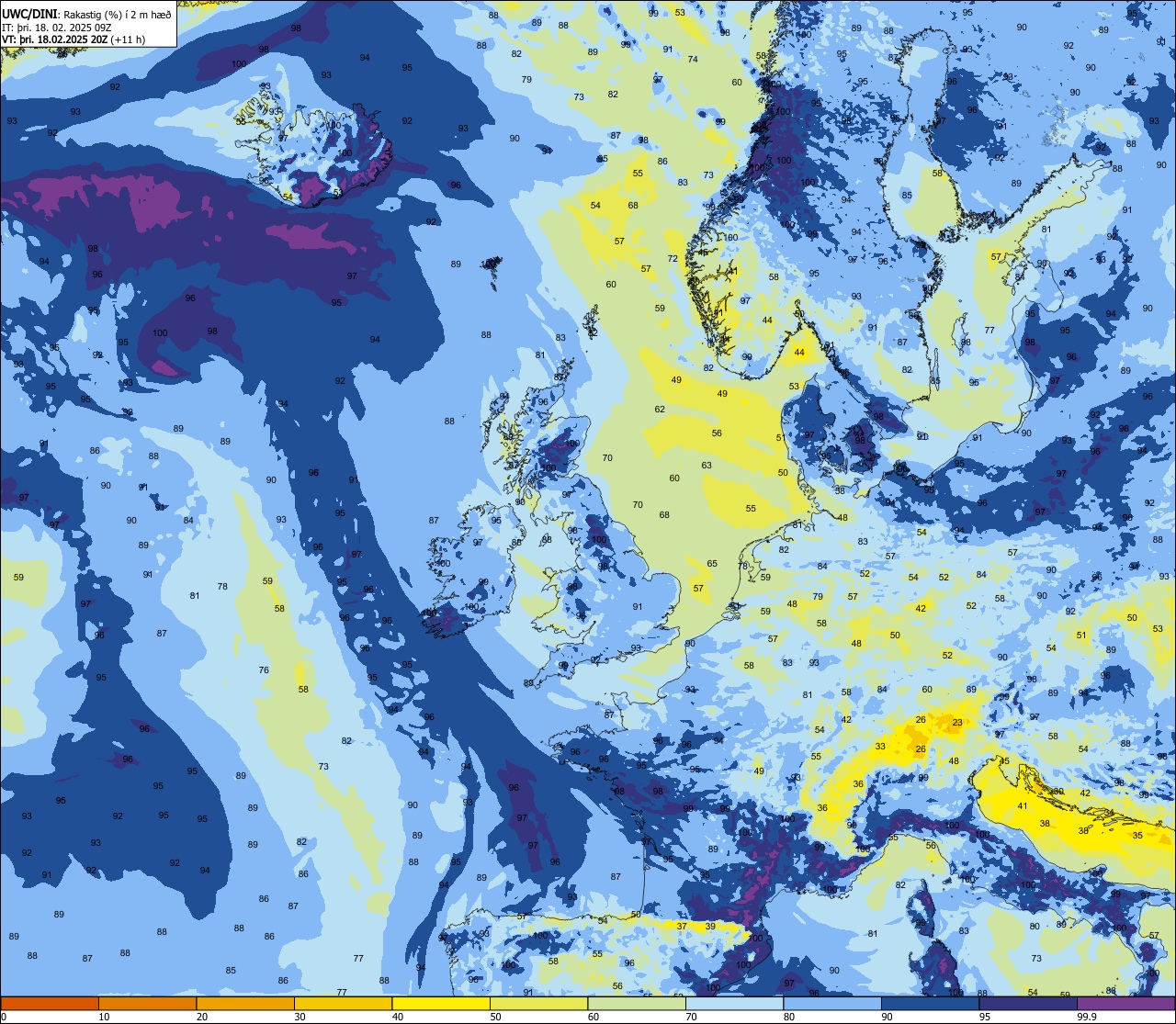The width and height of the screenshot is (1176, 1024).
Task: Click the value '39' over northern Spain
Action: pyautogui.click(x=710, y=927)
